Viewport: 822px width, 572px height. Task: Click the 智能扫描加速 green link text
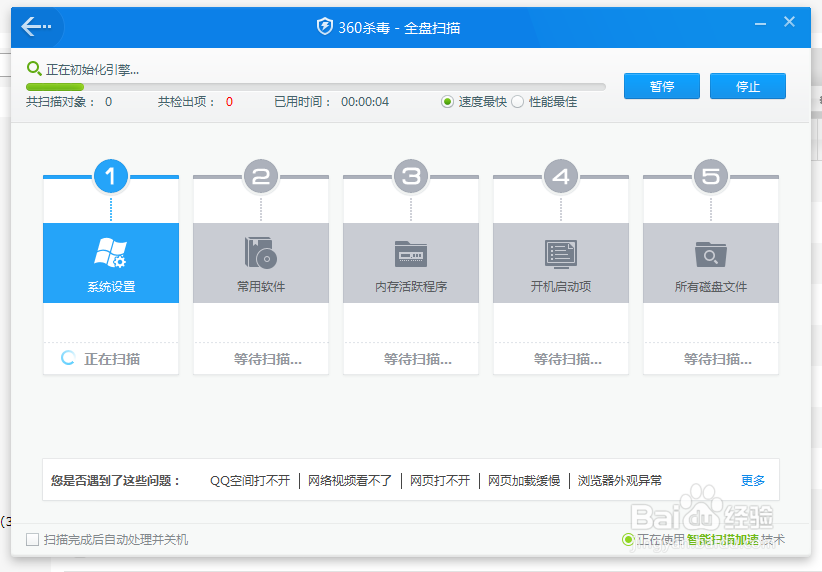723,539
